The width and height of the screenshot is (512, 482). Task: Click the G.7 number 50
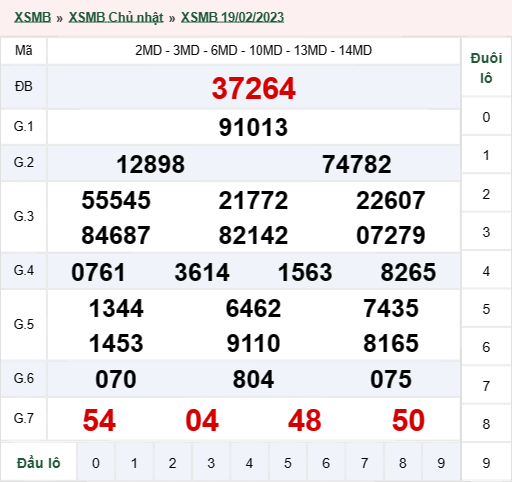coord(408,420)
